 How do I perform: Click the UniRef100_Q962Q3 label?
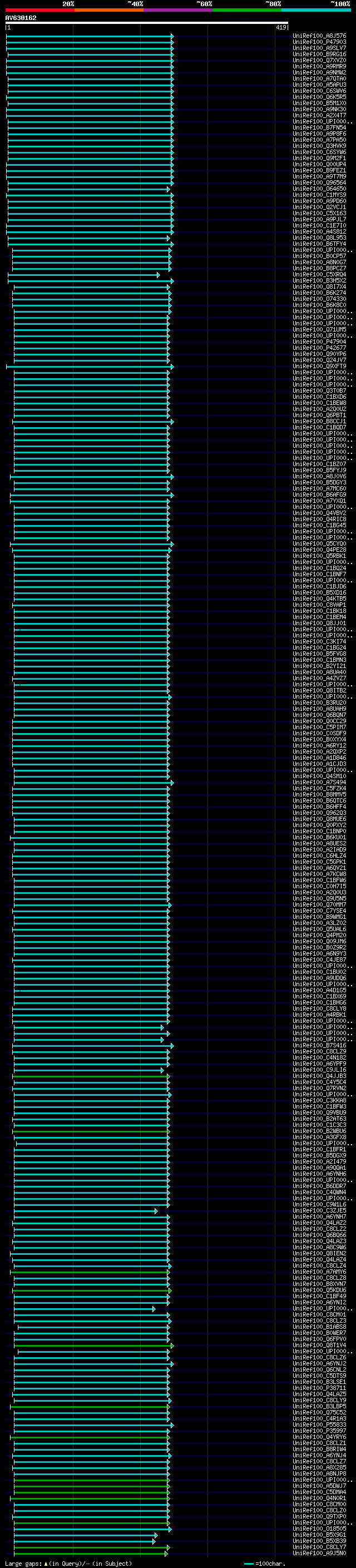(x=319, y=813)
